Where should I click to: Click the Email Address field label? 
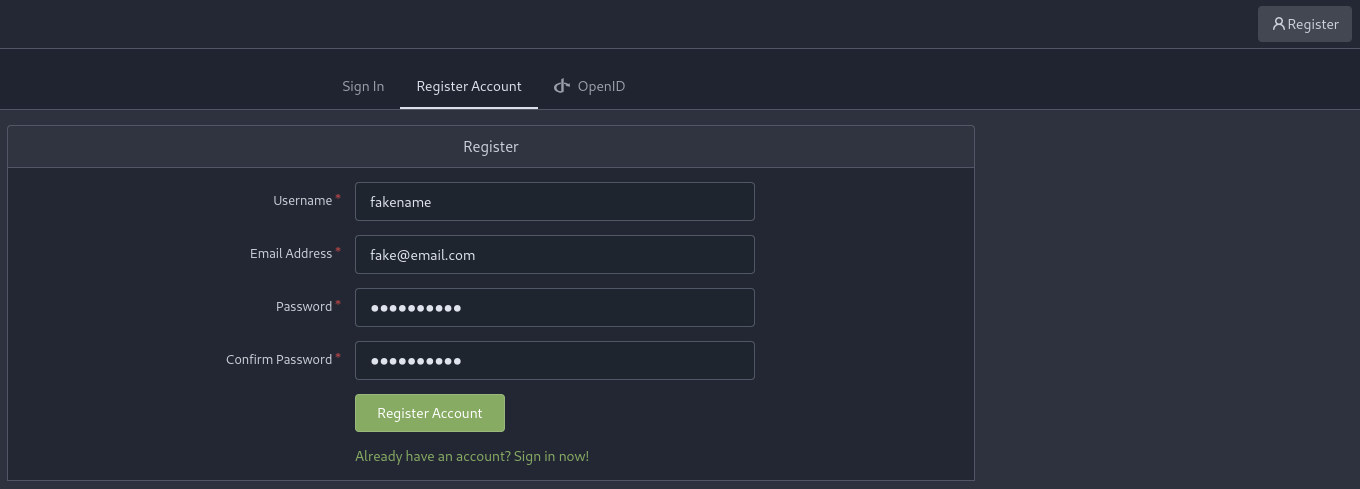tap(290, 254)
